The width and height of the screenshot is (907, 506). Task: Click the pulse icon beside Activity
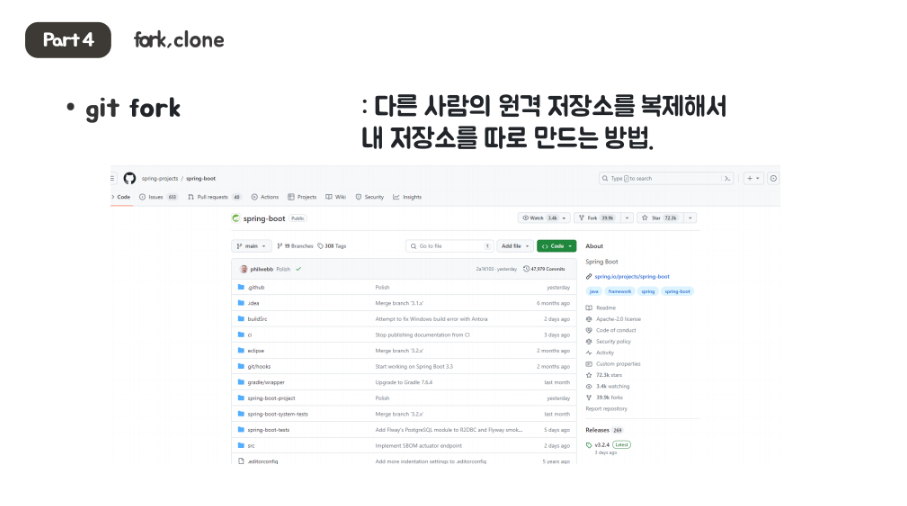589,353
